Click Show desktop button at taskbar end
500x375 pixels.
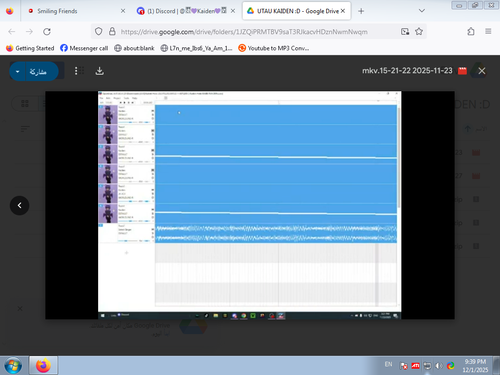[x=497, y=366]
